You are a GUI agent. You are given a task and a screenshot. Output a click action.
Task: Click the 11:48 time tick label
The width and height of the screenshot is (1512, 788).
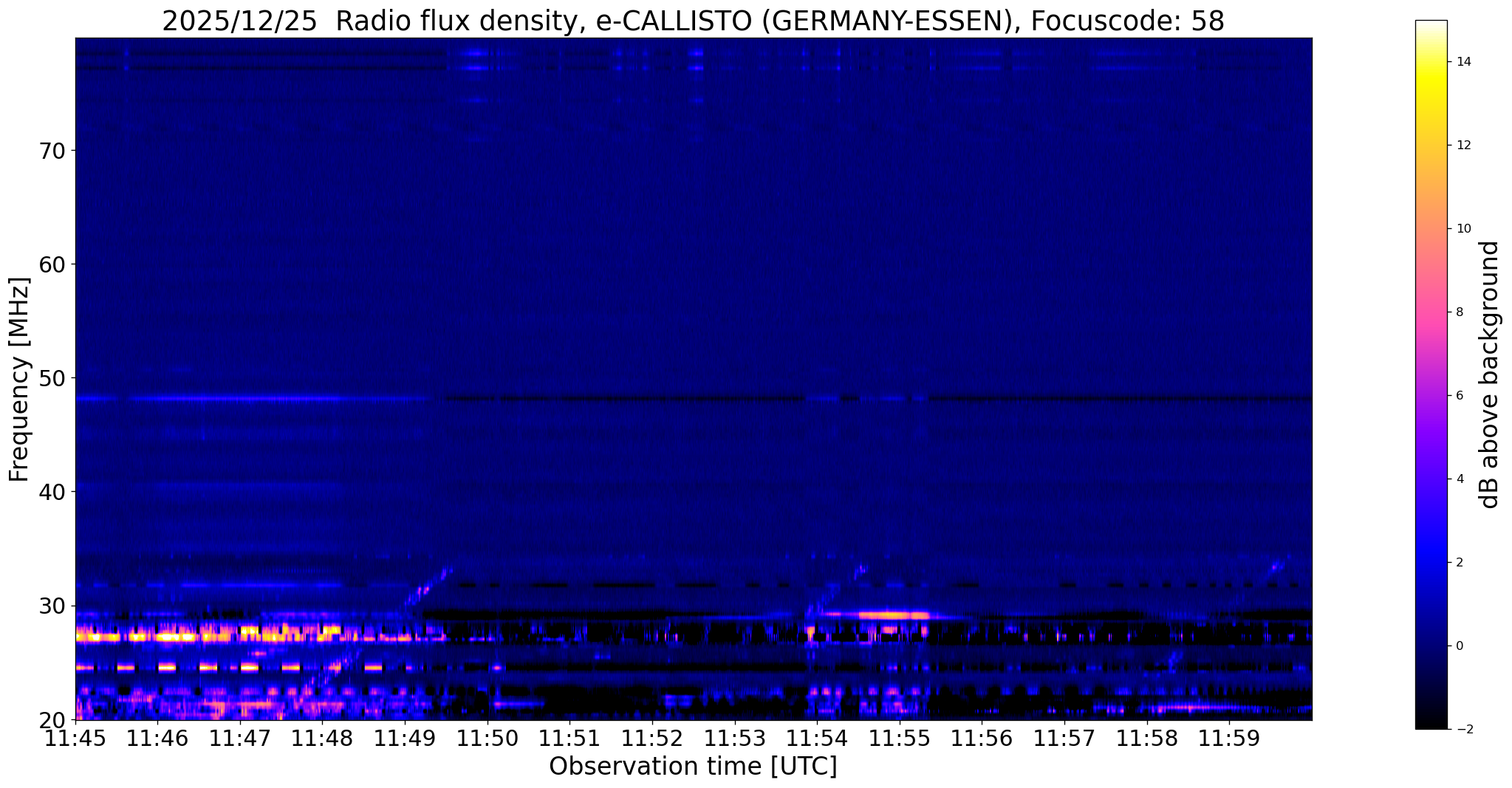(323, 739)
